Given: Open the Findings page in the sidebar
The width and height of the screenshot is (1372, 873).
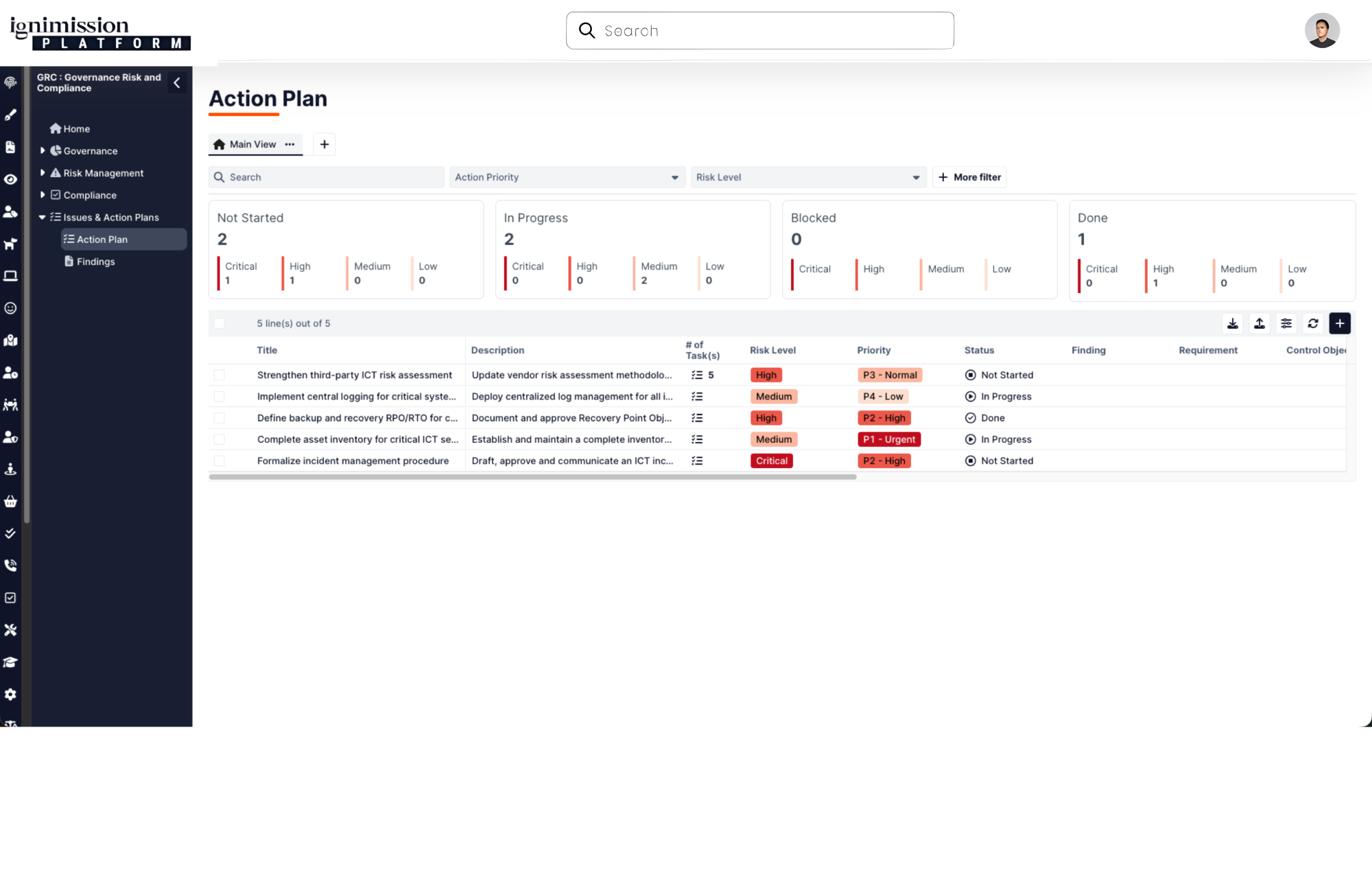Looking at the screenshot, I should point(95,261).
